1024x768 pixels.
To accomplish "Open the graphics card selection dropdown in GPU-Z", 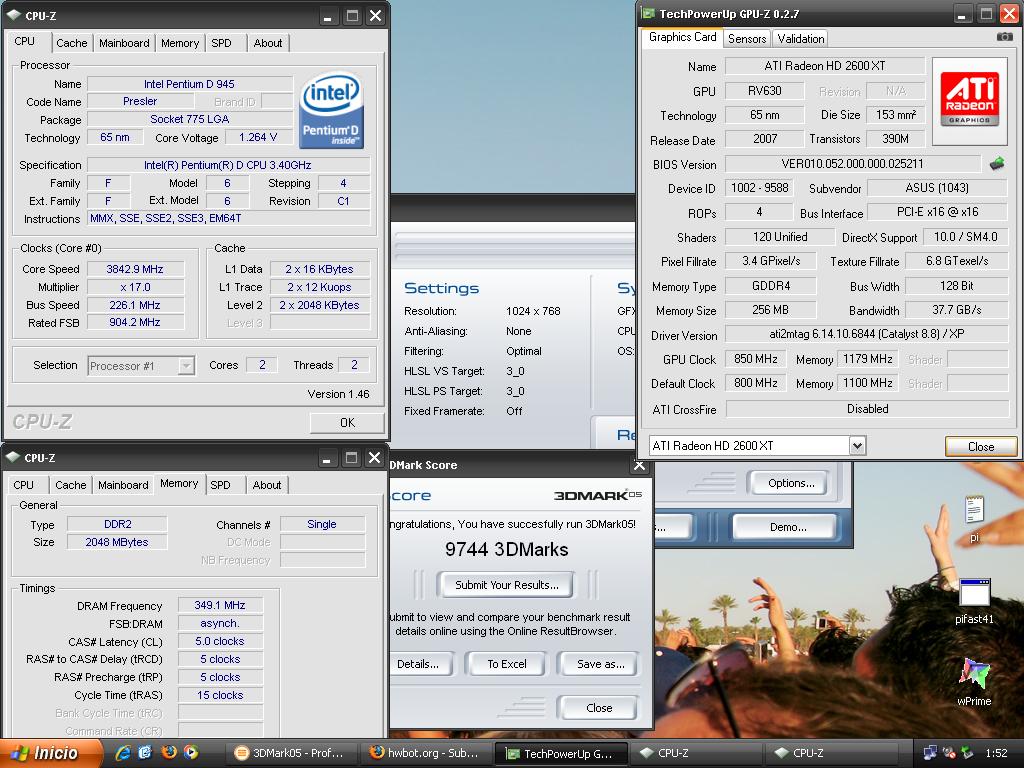I will (x=857, y=446).
